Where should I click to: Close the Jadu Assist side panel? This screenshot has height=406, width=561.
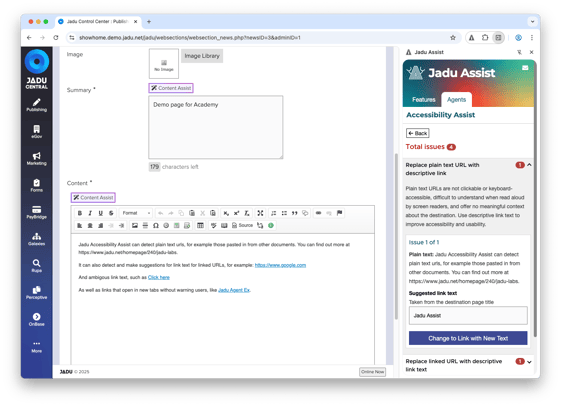coord(532,52)
